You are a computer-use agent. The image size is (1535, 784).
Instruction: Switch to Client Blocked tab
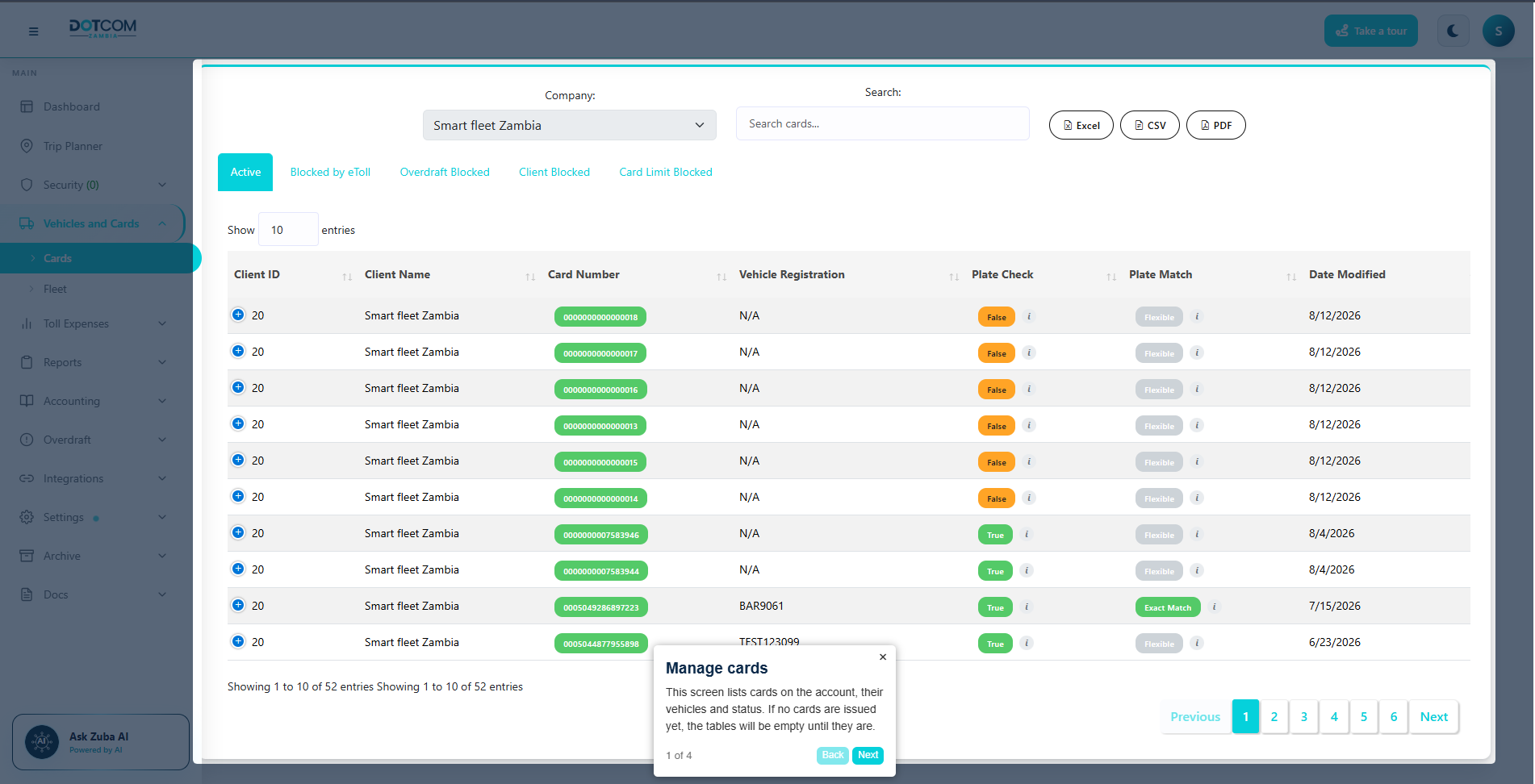click(554, 172)
